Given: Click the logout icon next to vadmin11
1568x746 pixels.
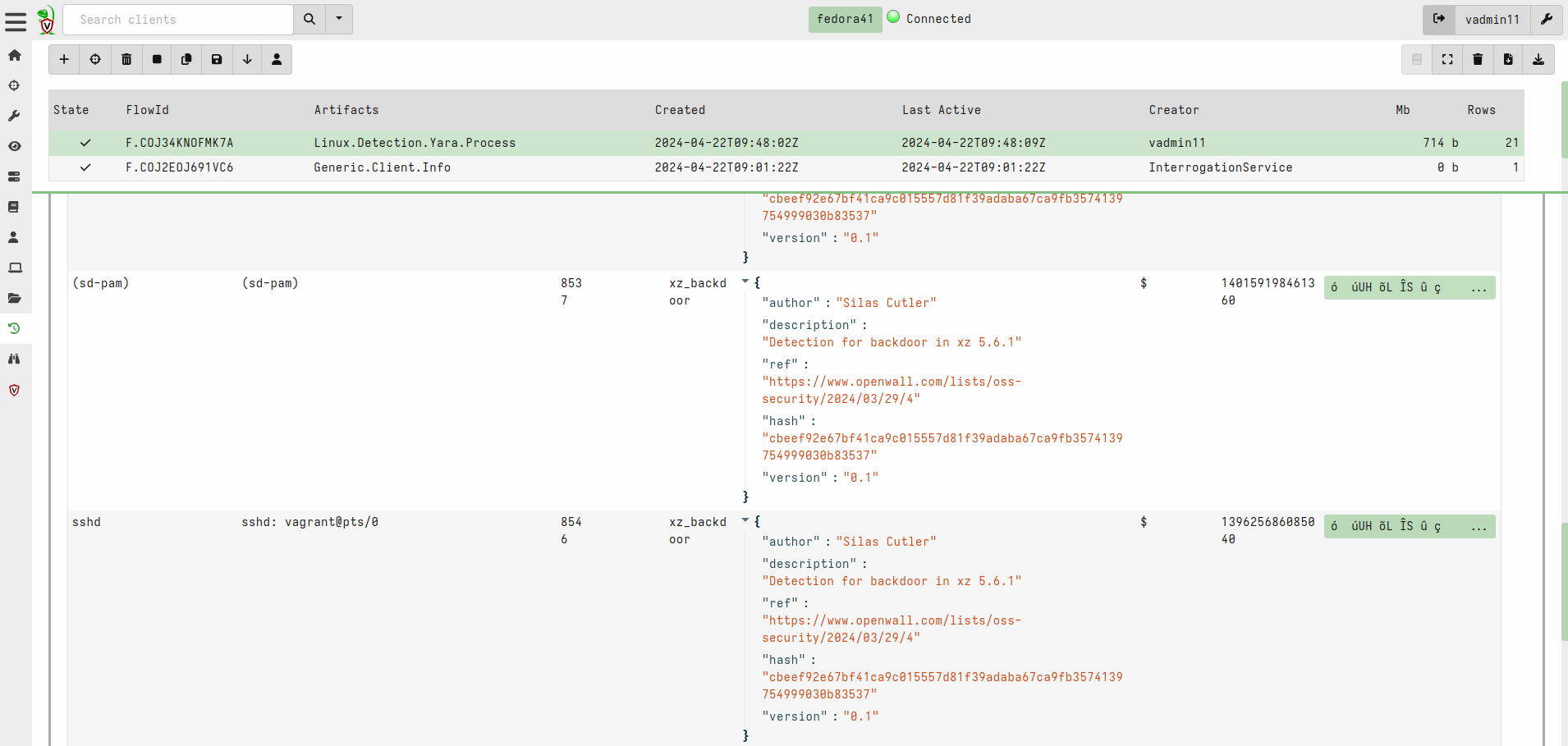Looking at the screenshot, I should [1439, 19].
